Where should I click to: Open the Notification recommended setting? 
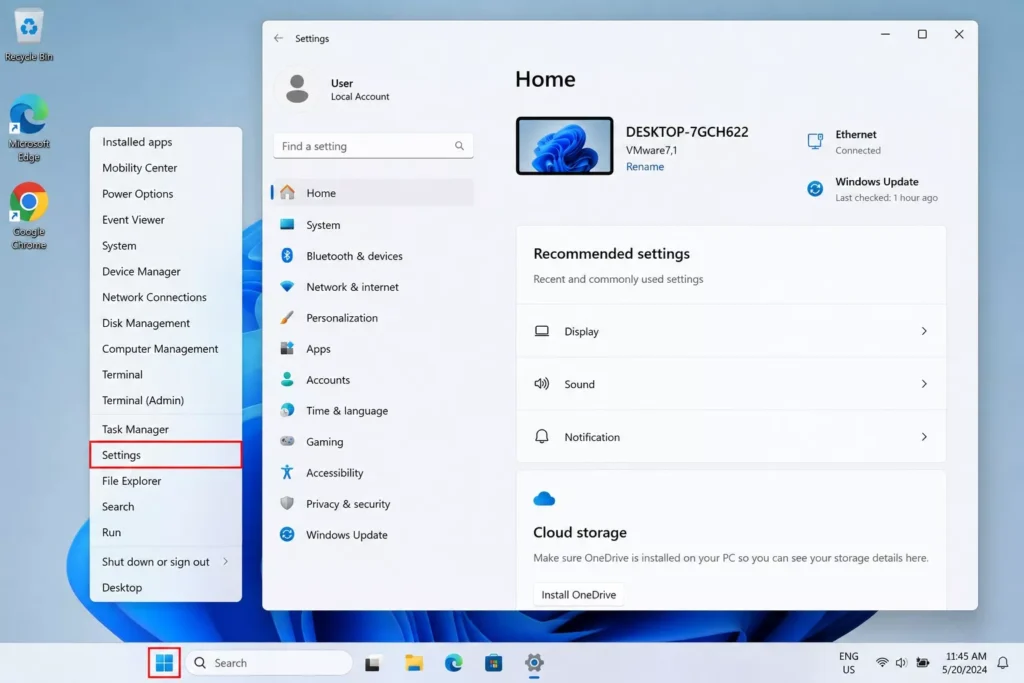(731, 437)
